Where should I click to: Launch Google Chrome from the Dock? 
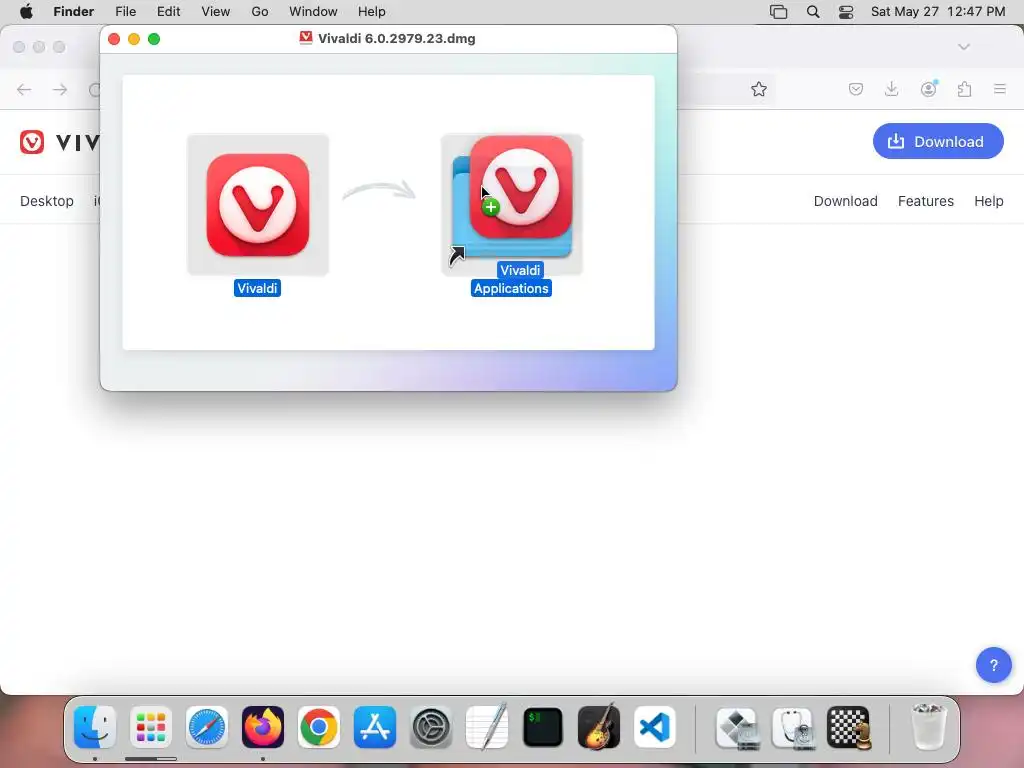(x=319, y=727)
